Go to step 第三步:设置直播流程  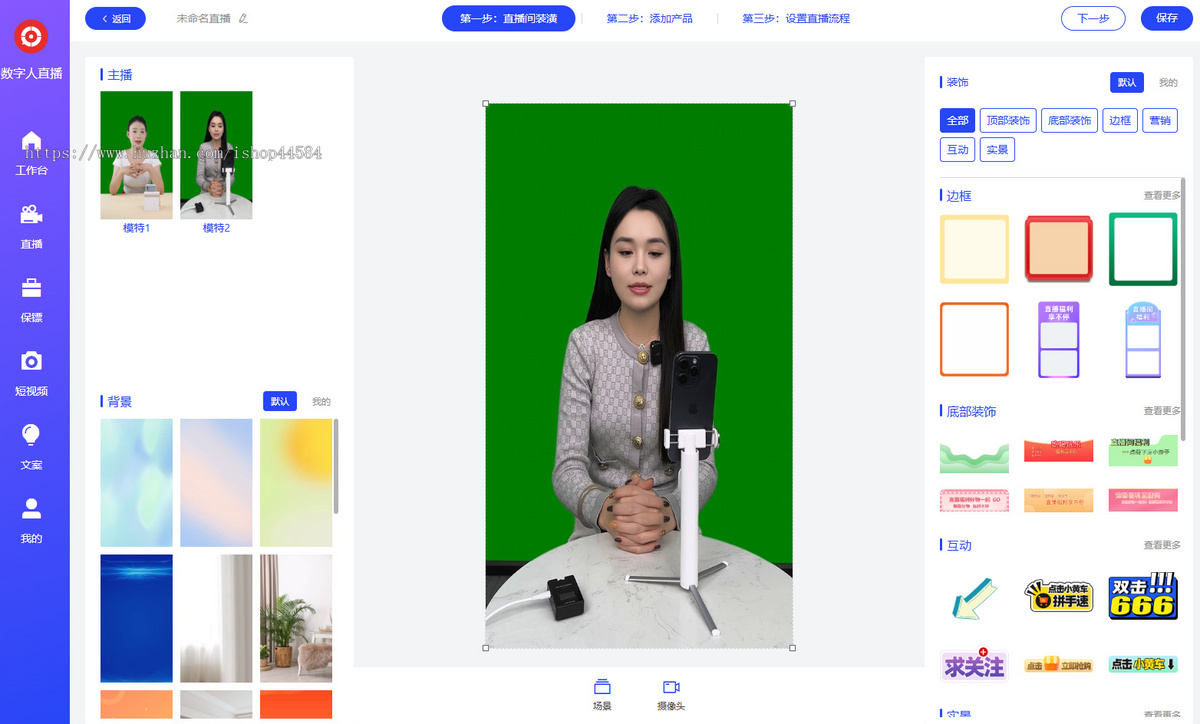796,18
